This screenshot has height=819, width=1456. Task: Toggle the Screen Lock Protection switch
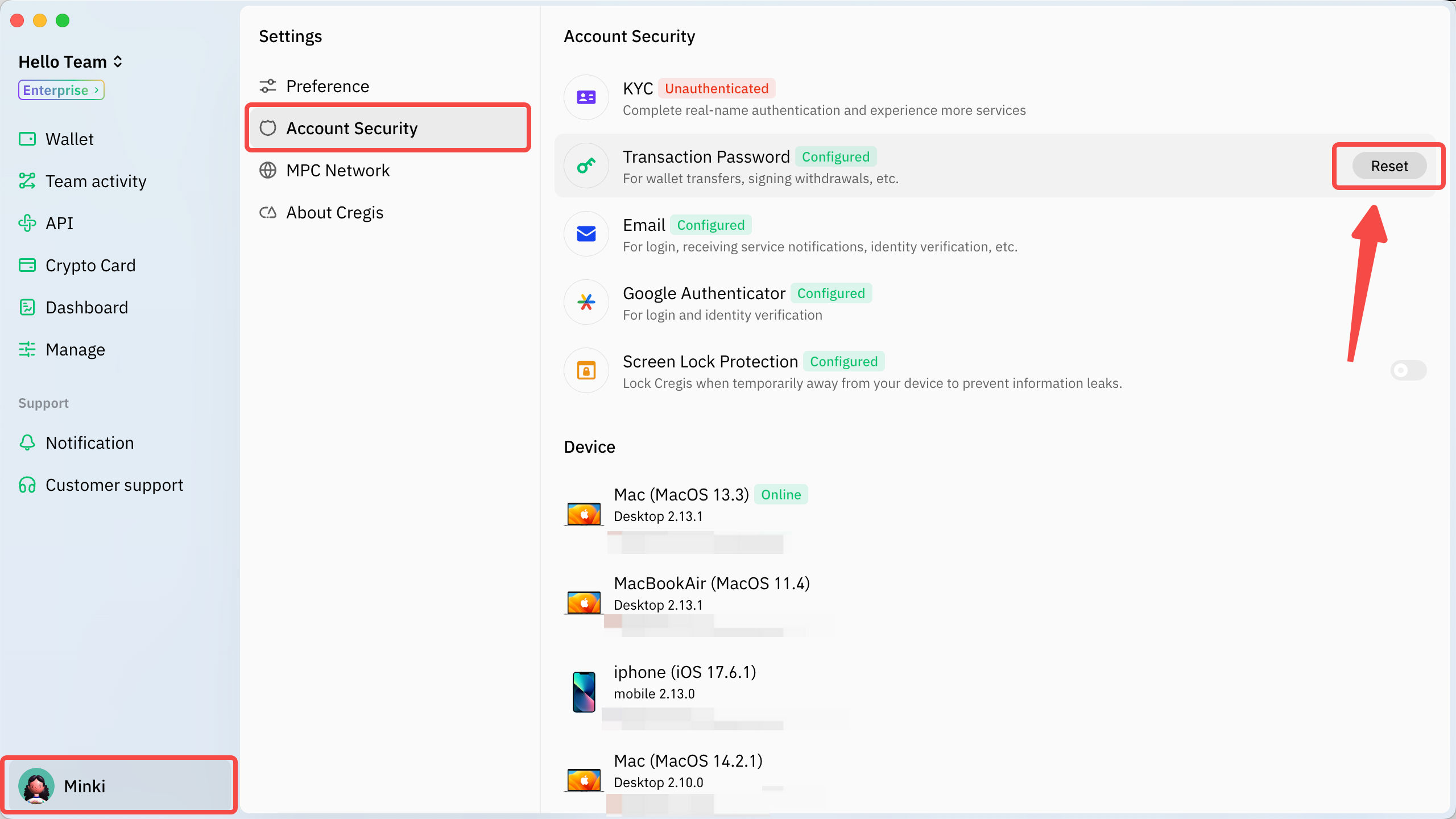point(1408,370)
